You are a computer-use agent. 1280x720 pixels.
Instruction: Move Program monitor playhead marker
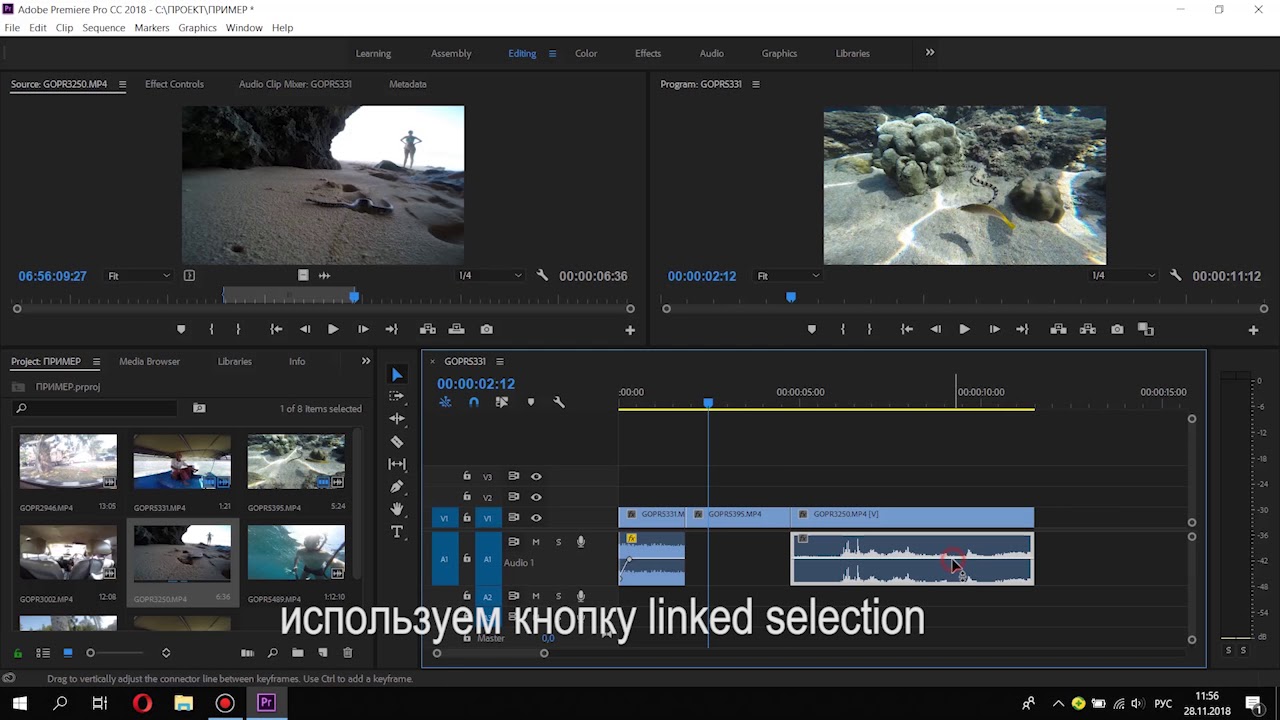point(791,297)
